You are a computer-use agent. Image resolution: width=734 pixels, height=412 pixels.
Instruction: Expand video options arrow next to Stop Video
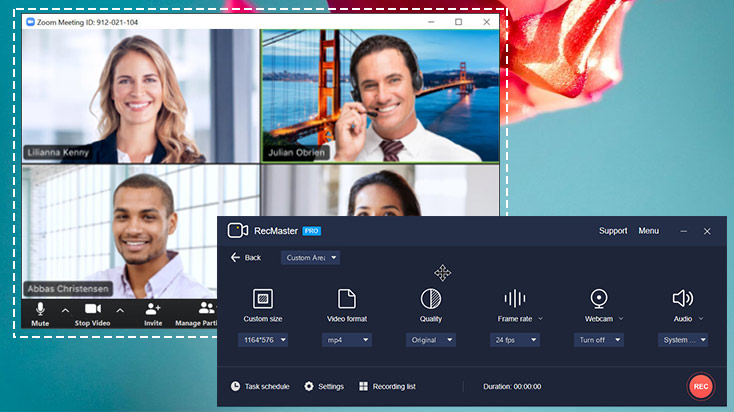tap(120, 310)
